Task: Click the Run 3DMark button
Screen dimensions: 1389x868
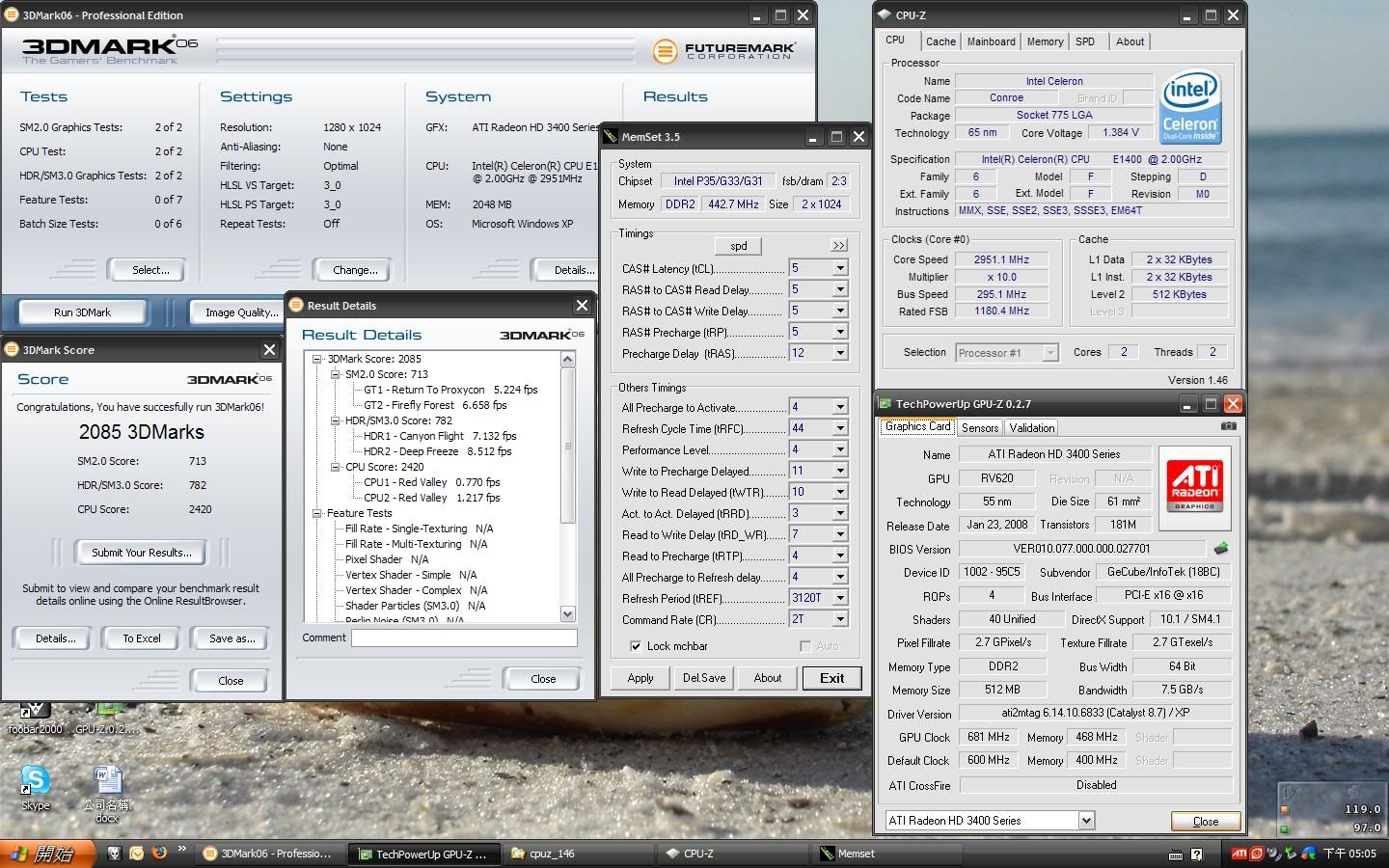Action: tap(83, 312)
